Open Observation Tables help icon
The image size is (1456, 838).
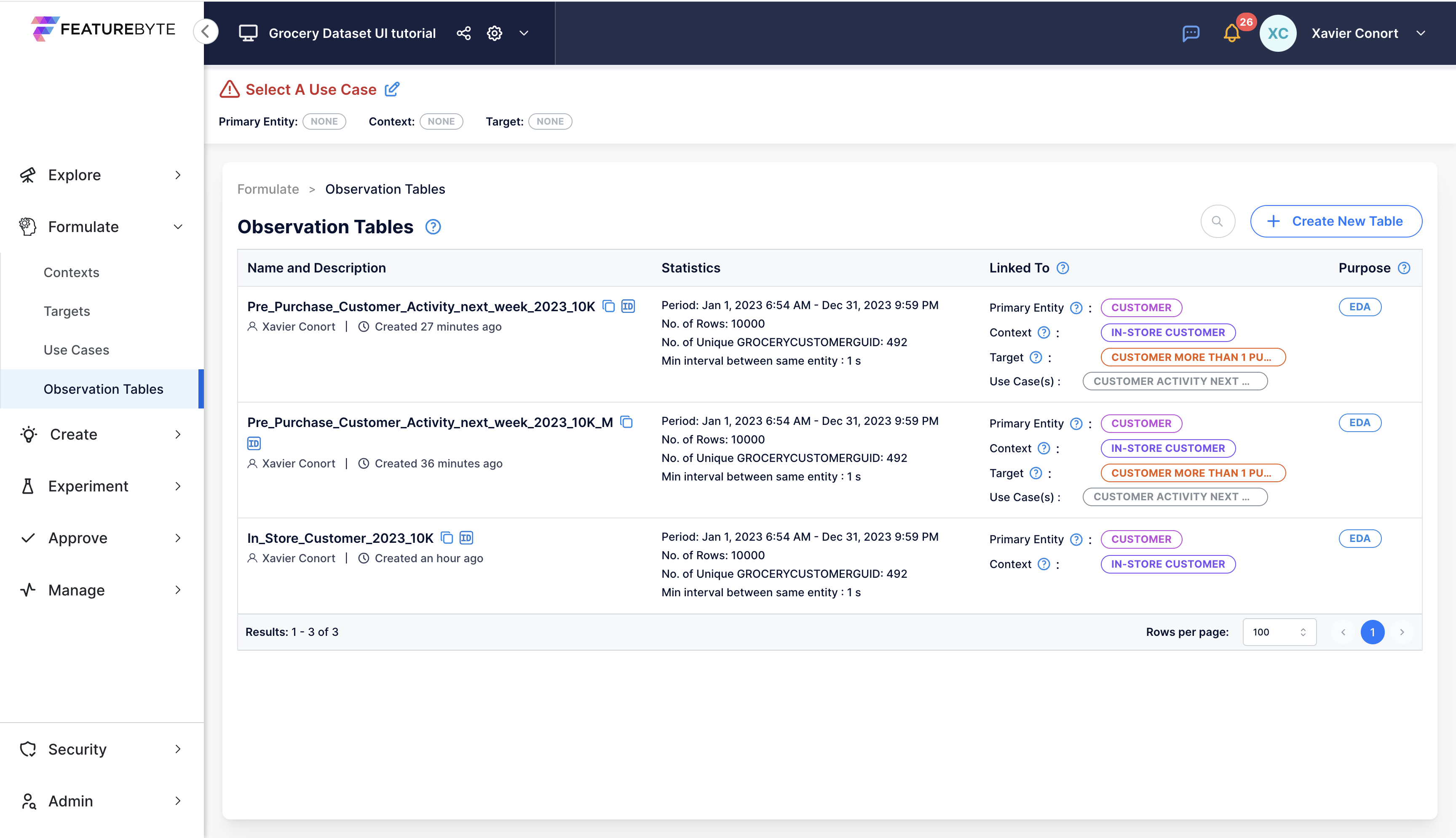pos(433,227)
